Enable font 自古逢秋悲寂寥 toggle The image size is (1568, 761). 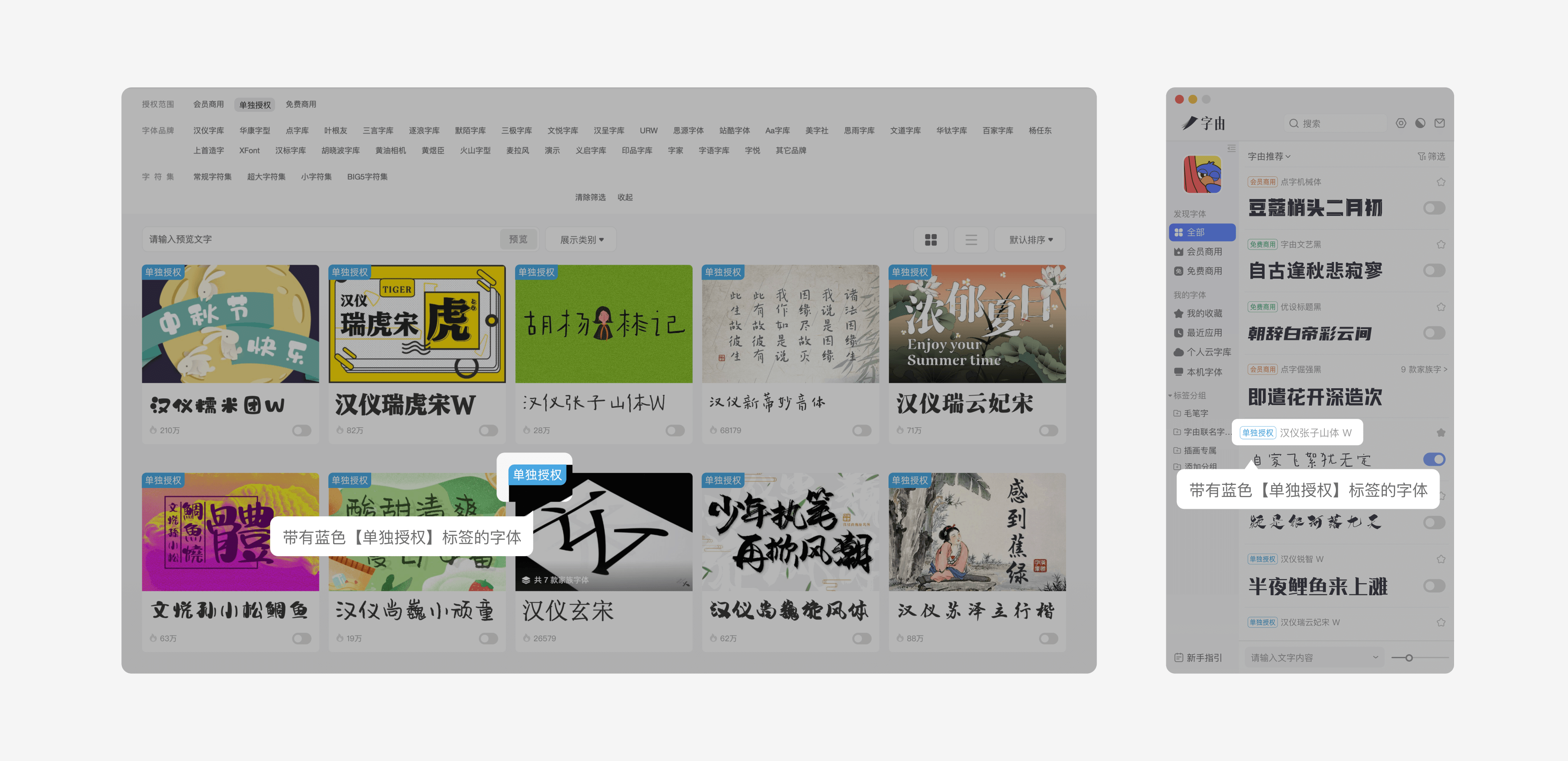tap(1434, 270)
